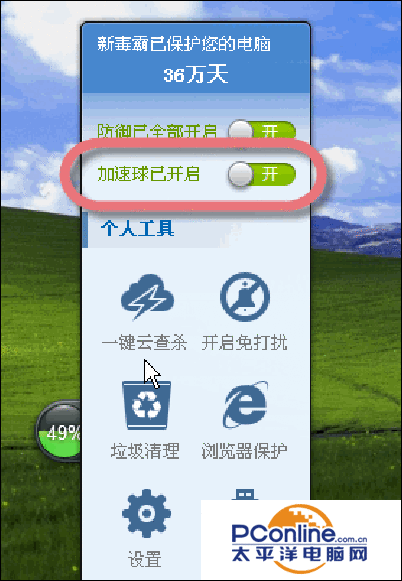Viewport: 402px width, 581px height.
Task: Click the 设置 text label
Action: [x=144, y=559]
